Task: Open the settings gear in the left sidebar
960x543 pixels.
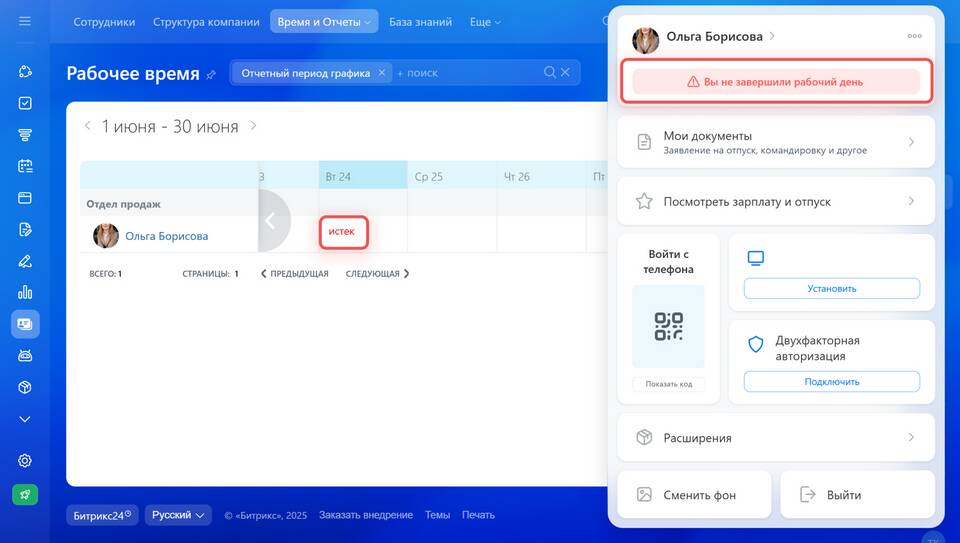Action: coord(25,460)
